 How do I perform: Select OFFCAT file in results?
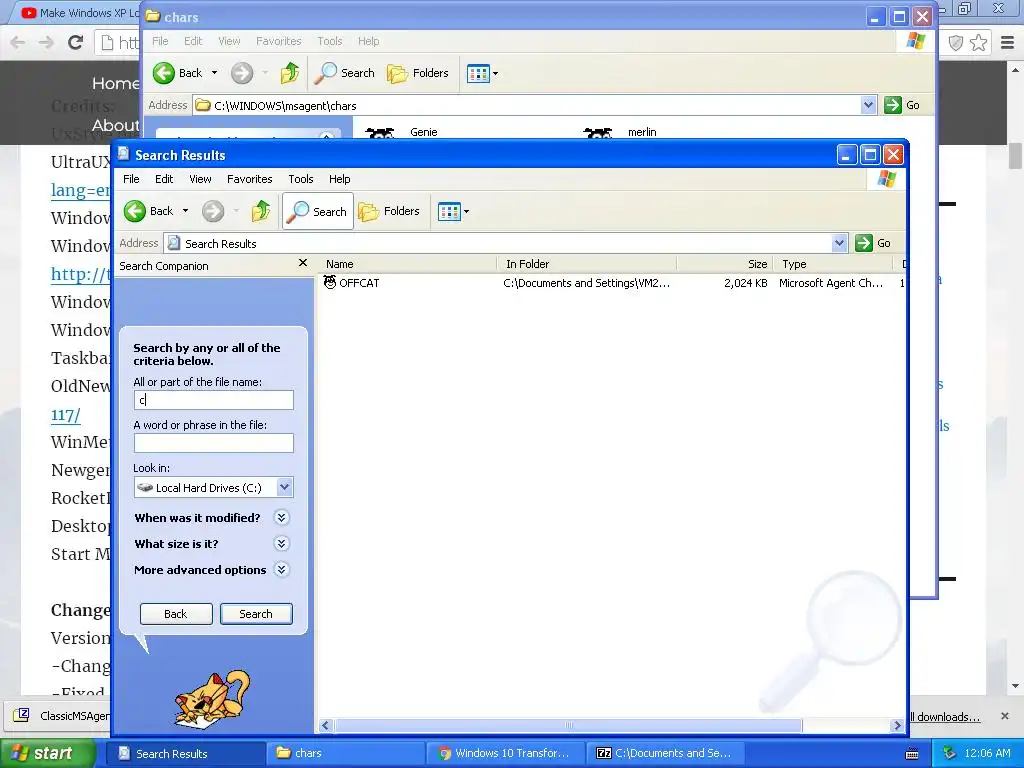point(351,283)
